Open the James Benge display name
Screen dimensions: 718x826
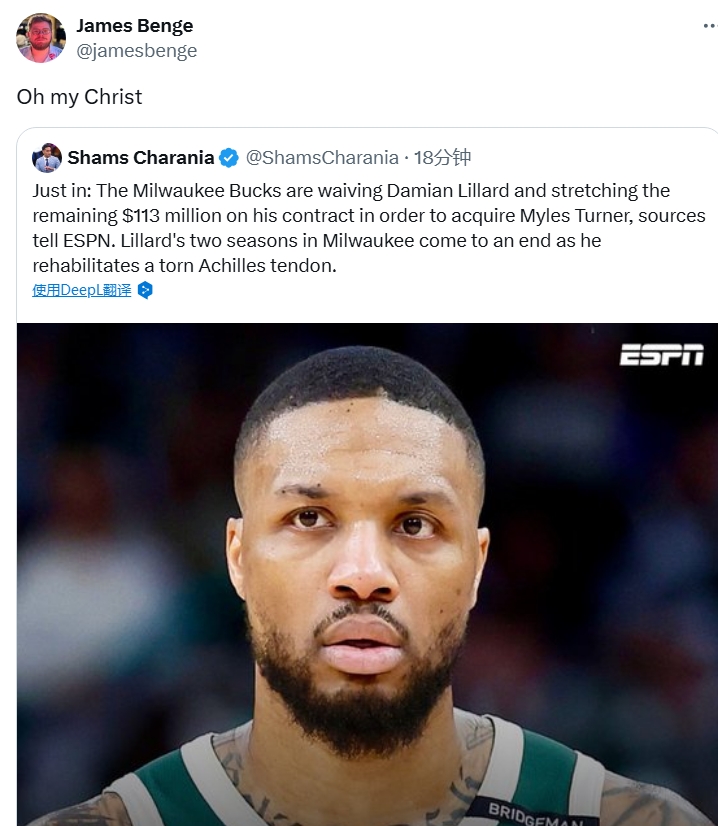[x=135, y=25]
